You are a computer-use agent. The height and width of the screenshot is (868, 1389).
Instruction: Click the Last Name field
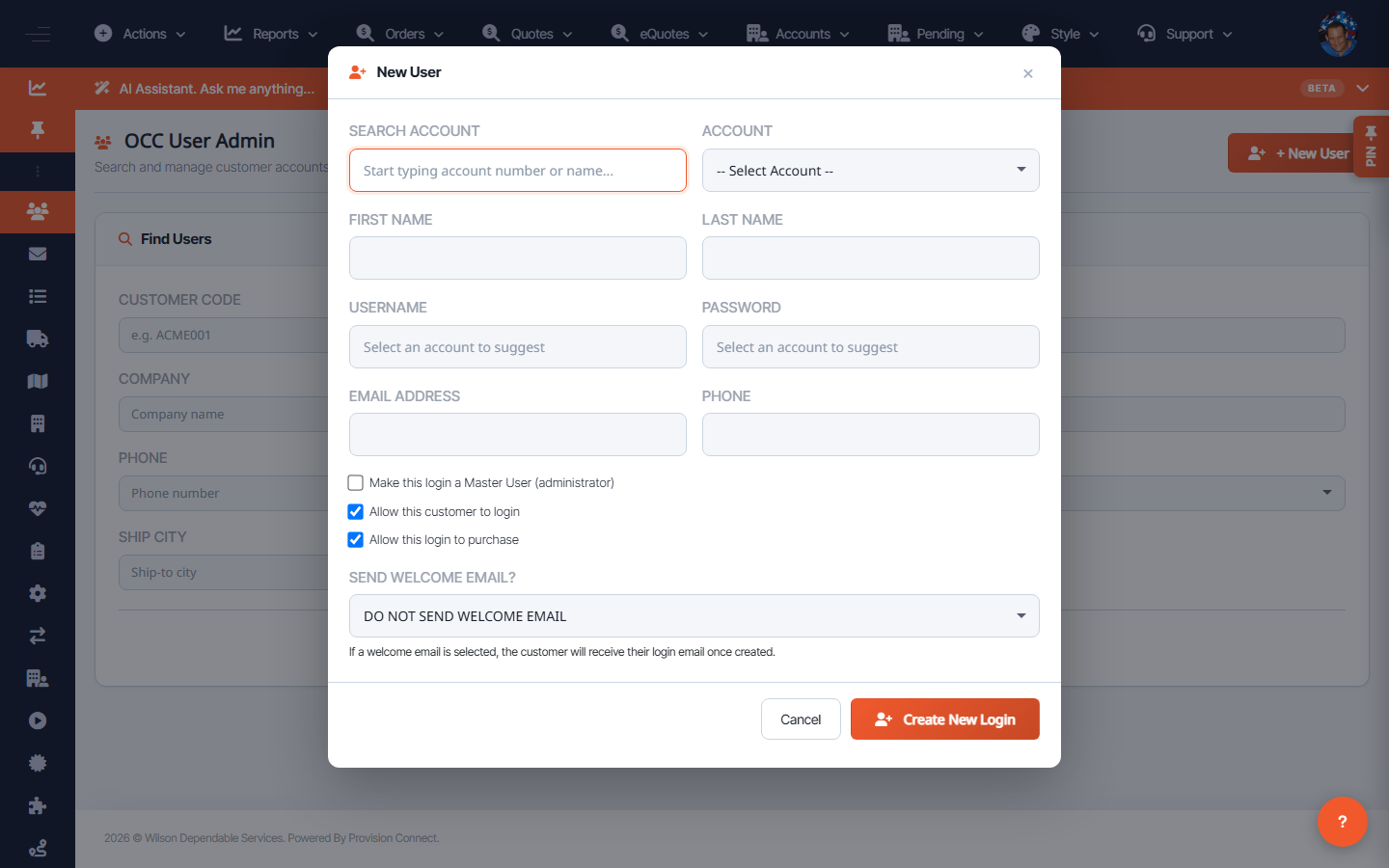pos(870,258)
